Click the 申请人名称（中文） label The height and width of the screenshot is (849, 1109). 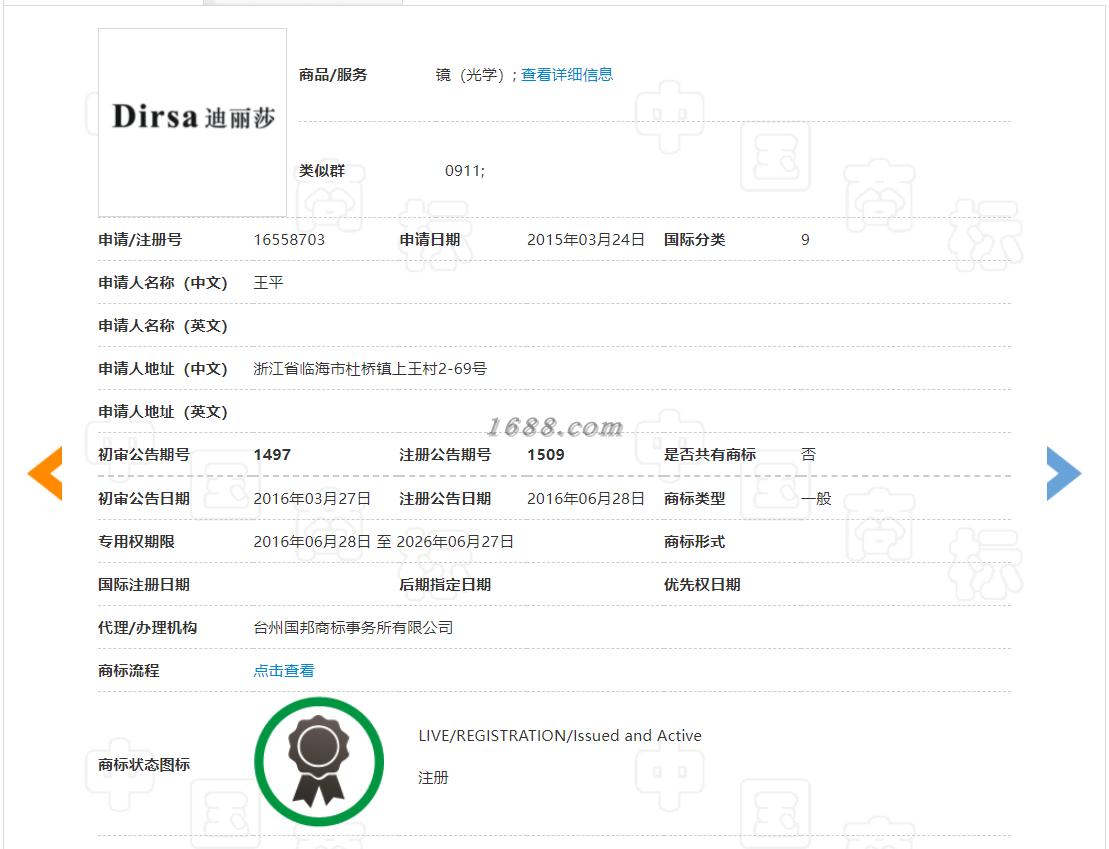(163, 283)
